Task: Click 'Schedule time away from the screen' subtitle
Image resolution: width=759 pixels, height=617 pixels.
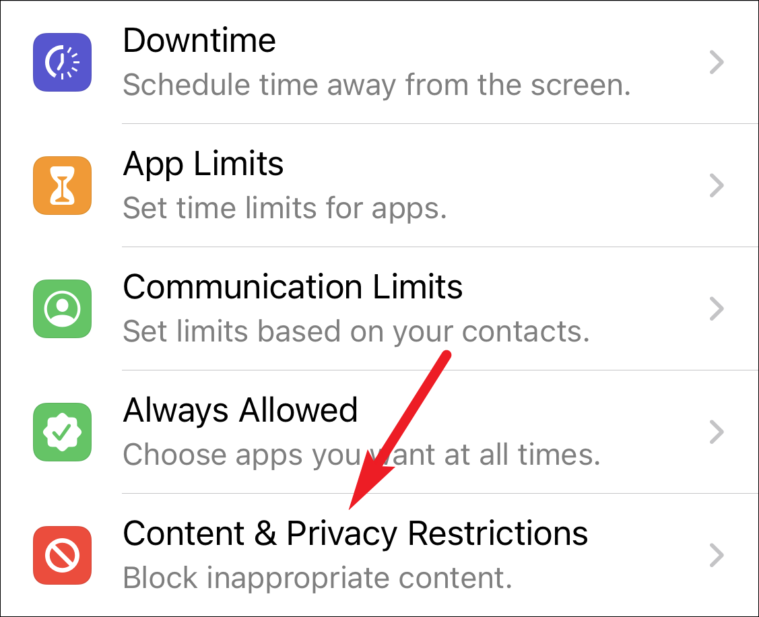Action: [377, 85]
